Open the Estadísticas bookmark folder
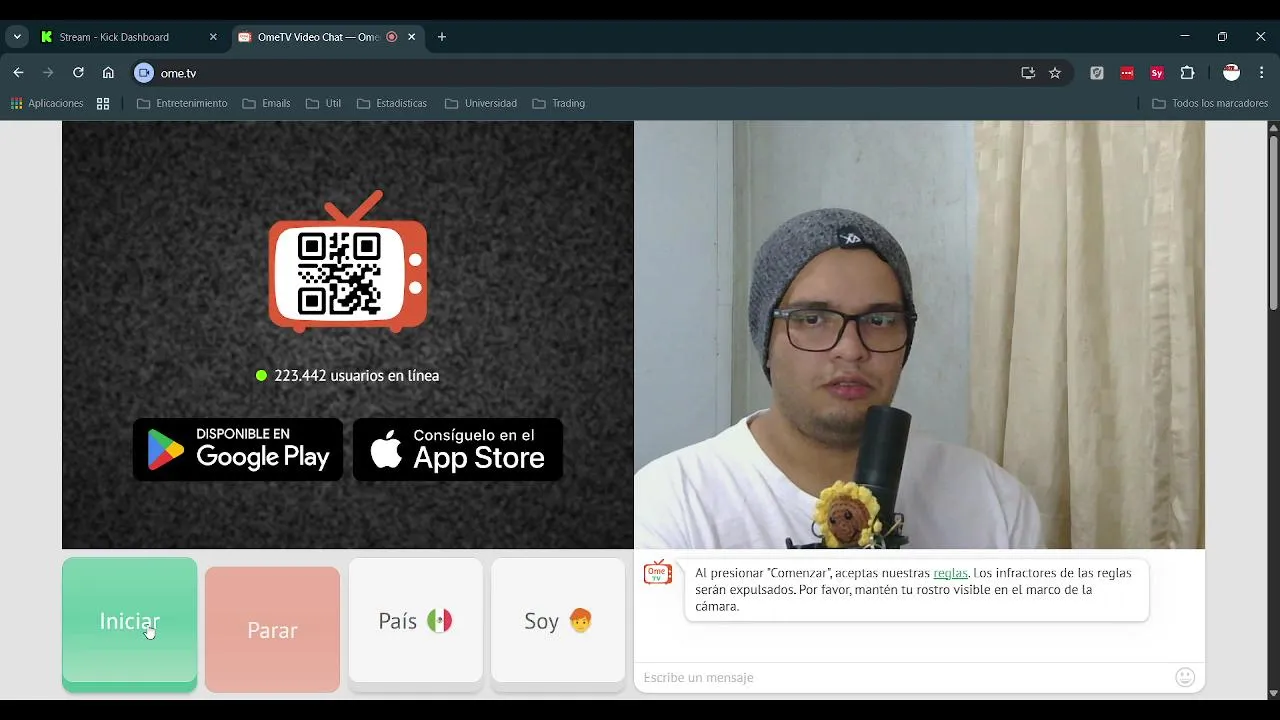Image resolution: width=1280 pixels, height=720 pixels. pyautogui.click(x=392, y=103)
